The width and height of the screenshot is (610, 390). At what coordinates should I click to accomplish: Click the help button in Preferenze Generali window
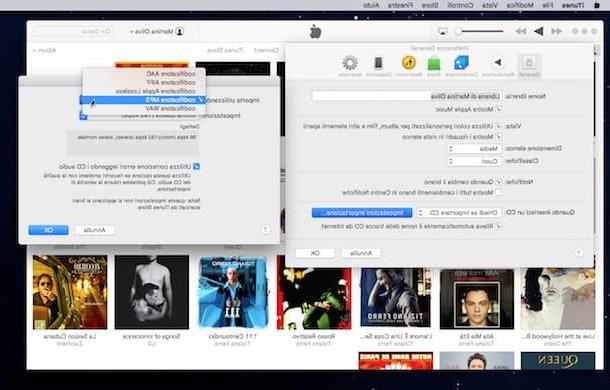pyautogui.click(x=579, y=253)
